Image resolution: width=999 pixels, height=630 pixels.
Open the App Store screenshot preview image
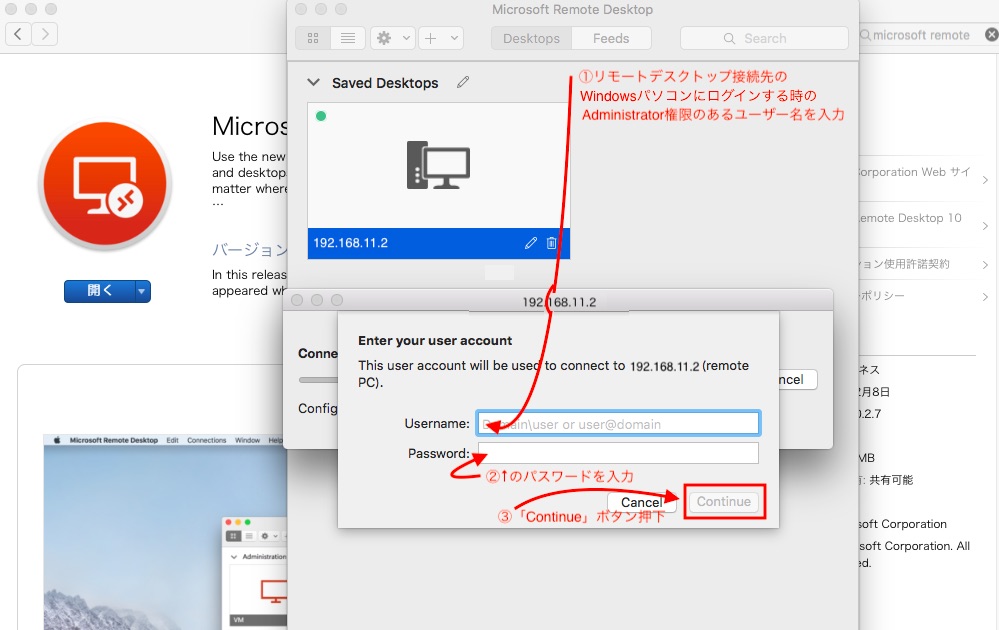(x=166, y=532)
